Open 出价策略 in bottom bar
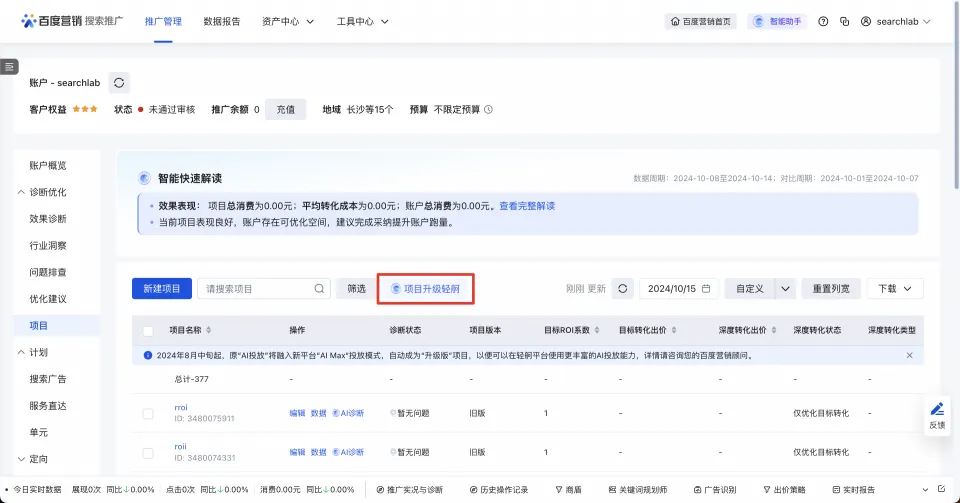Viewport: 960px width, 503px height. pyautogui.click(x=784, y=490)
